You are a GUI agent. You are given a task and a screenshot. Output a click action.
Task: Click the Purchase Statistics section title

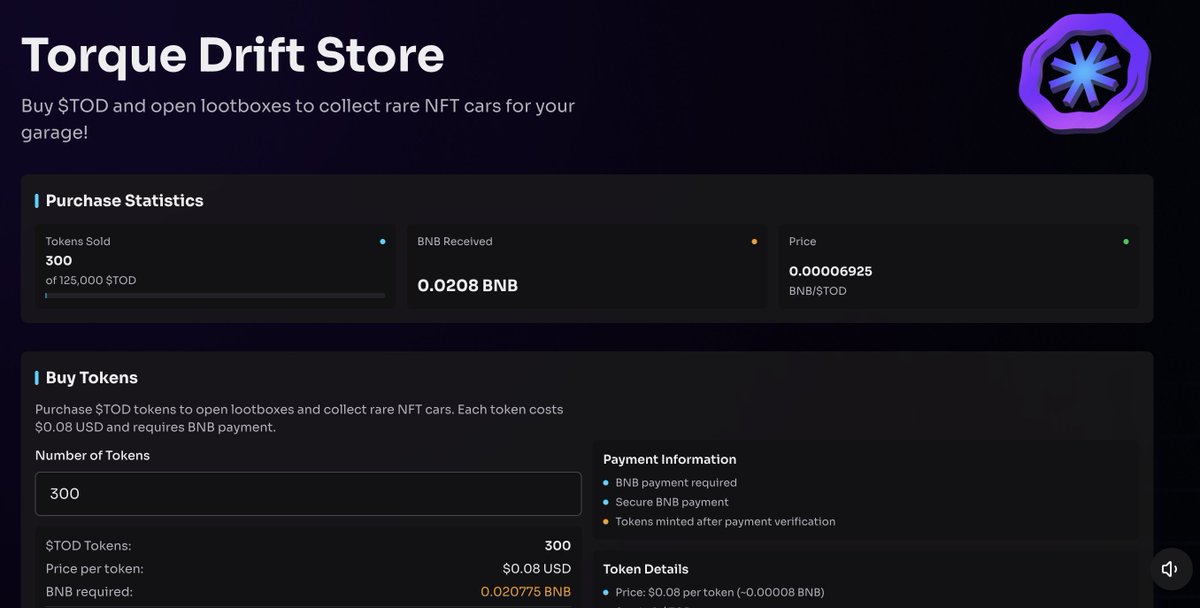tap(124, 201)
